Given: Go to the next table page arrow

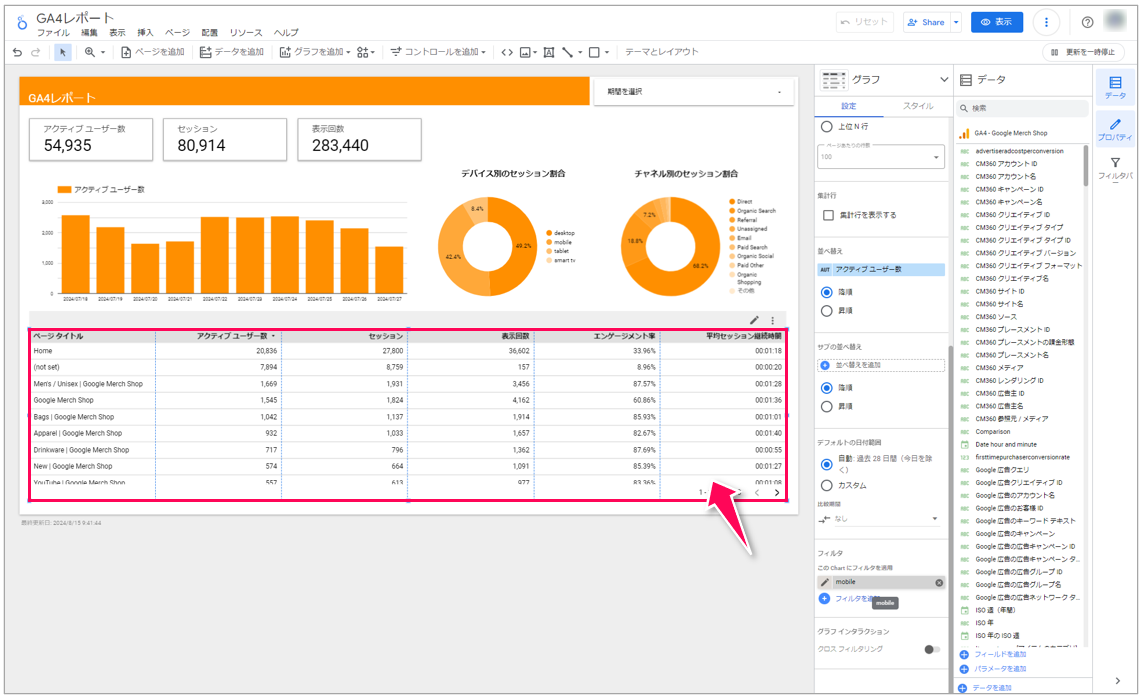Looking at the screenshot, I should click(777, 493).
